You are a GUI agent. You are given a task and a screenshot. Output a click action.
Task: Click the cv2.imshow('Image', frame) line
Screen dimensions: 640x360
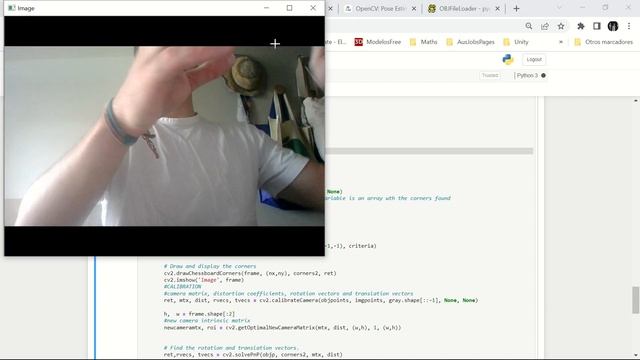pyautogui.click(x=204, y=280)
